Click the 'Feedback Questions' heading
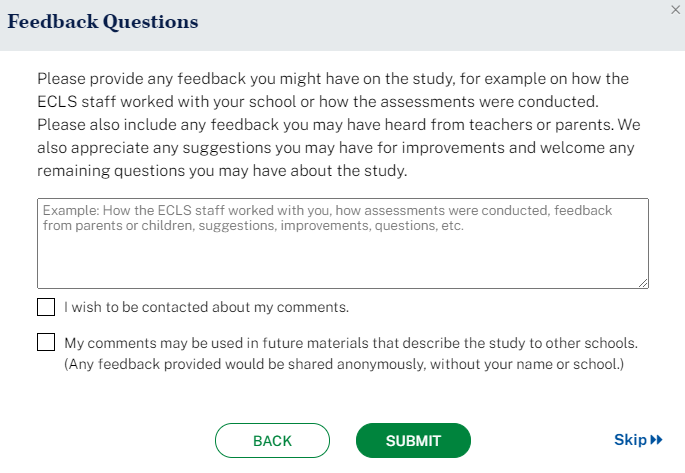Screen dimensions: 685x473 pos(103,22)
